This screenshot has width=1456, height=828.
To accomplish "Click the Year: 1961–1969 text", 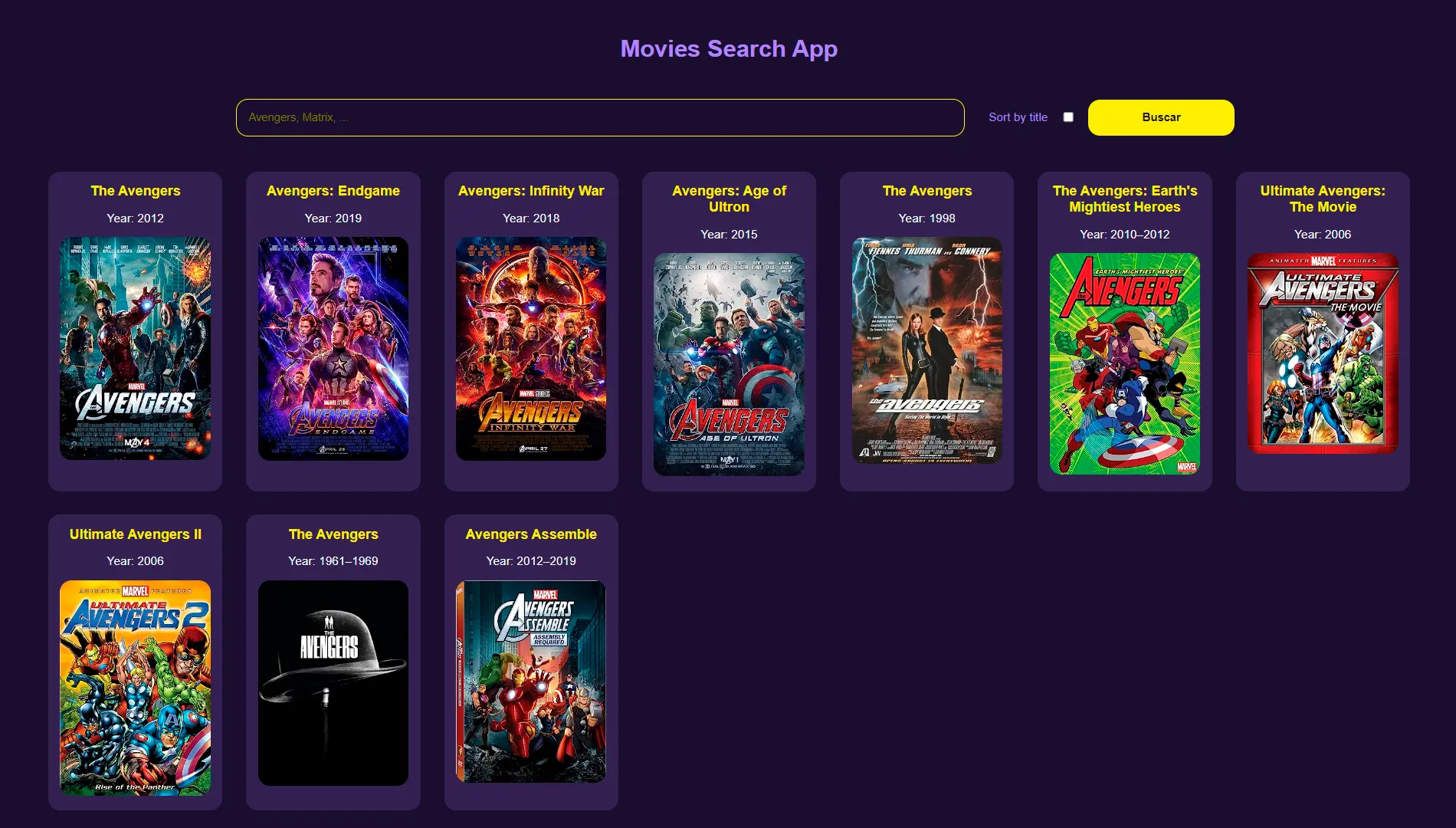I will click(333, 561).
